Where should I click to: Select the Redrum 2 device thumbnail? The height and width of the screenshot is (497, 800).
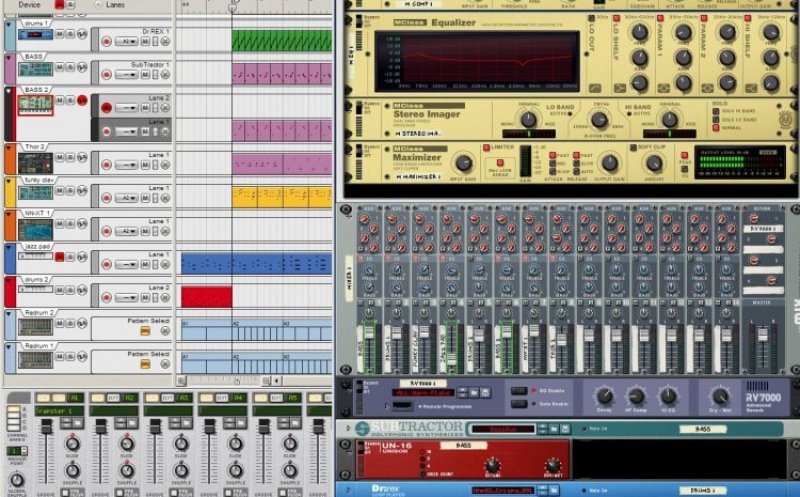35,327
